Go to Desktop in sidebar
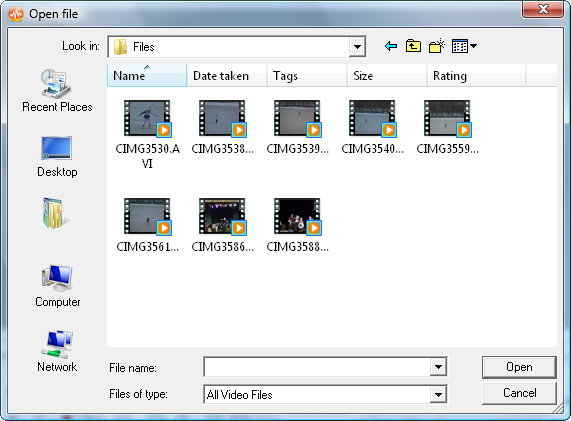Viewport: 571px width, 421px height. point(57,157)
